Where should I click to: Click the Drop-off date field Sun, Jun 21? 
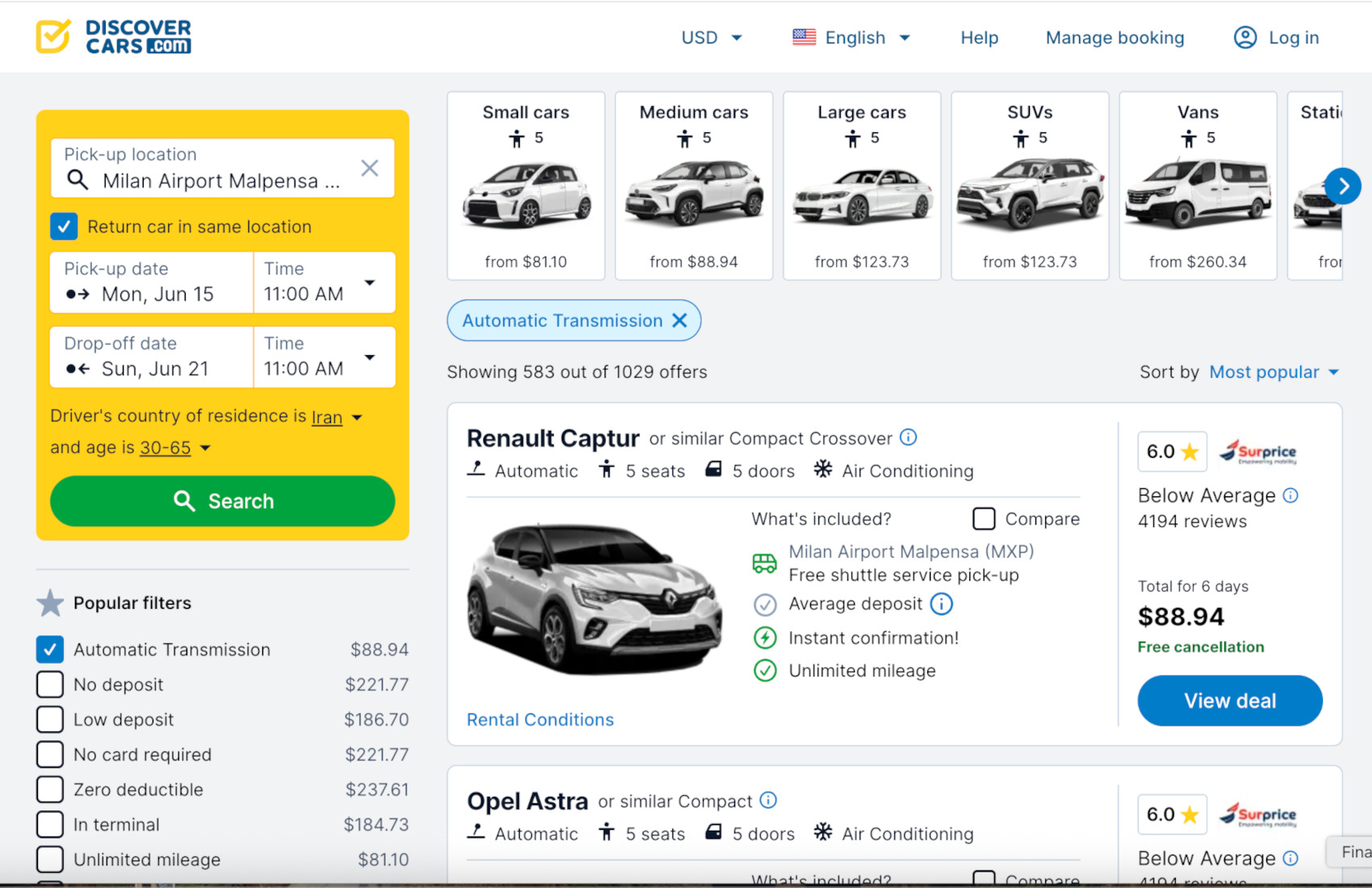click(x=152, y=357)
